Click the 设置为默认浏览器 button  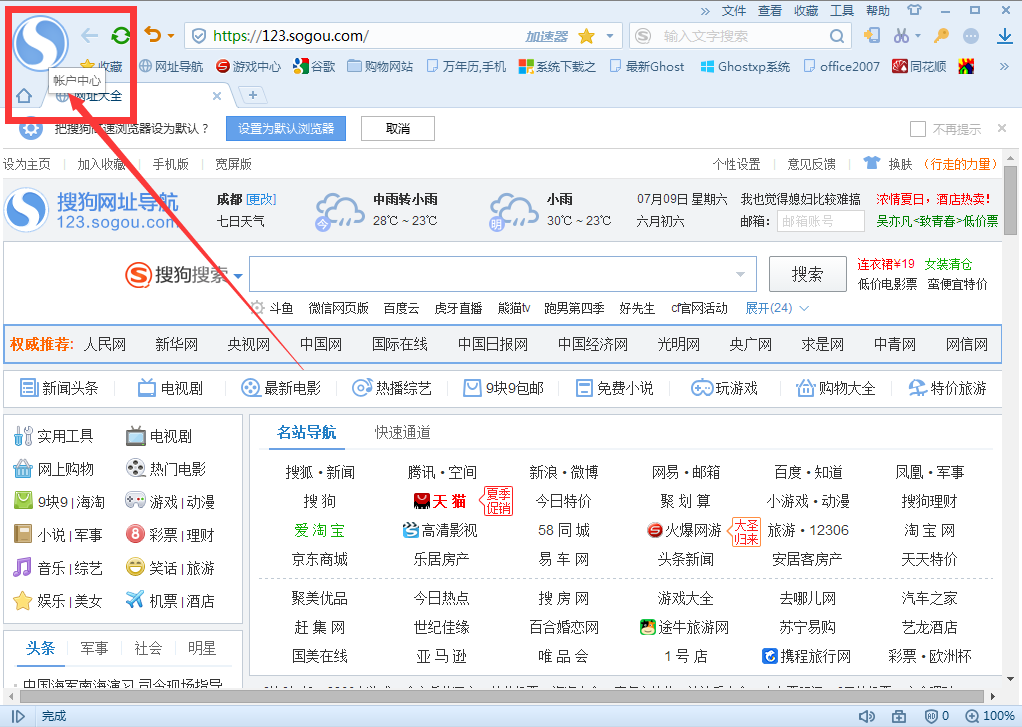click(285, 128)
